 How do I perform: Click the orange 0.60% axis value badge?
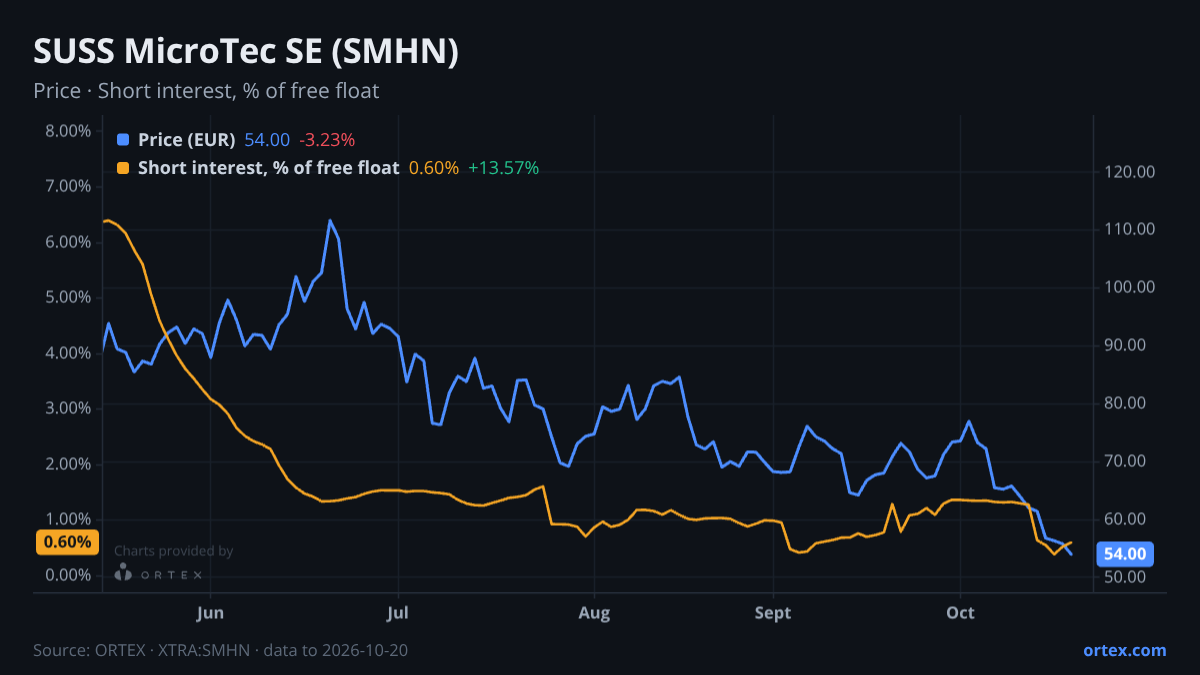tap(68, 542)
